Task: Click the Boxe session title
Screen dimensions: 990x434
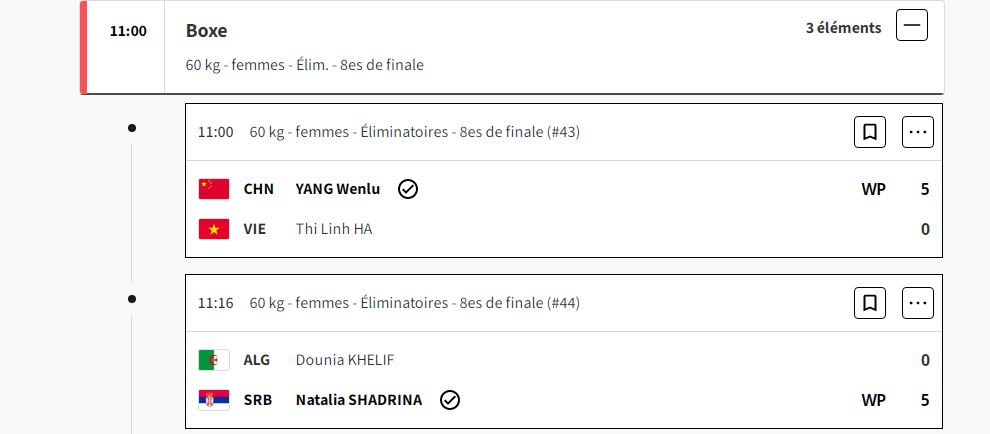Action: 204,30
